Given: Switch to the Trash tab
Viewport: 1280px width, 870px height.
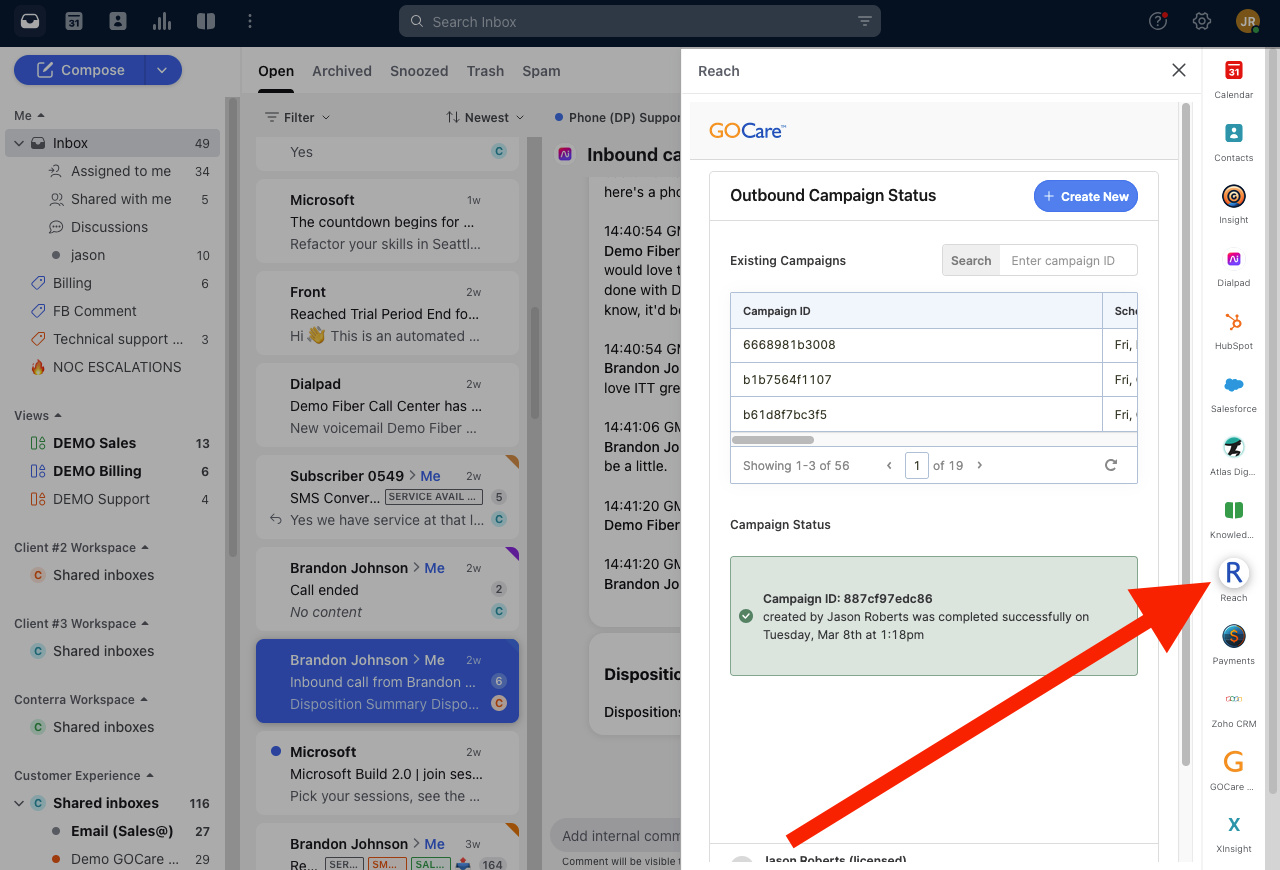Looking at the screenshot, I should (485, 71).
